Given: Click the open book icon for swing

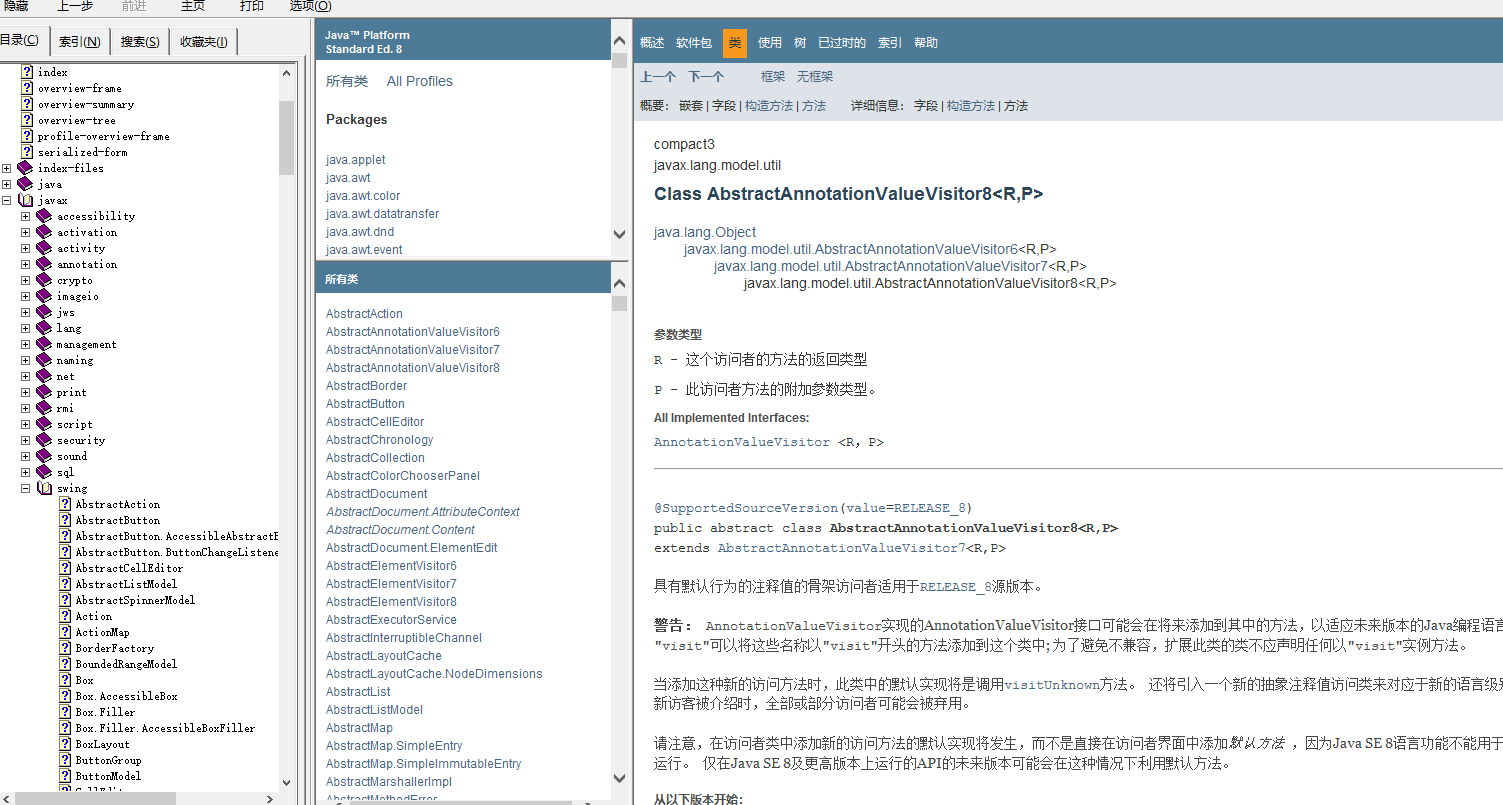Looking at the screenshot, I should point(44,488).
